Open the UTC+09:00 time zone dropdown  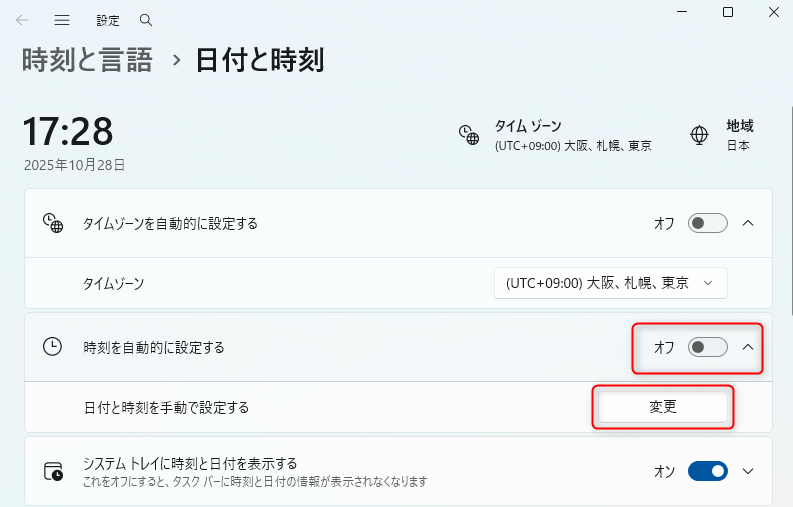coord(610,283)
